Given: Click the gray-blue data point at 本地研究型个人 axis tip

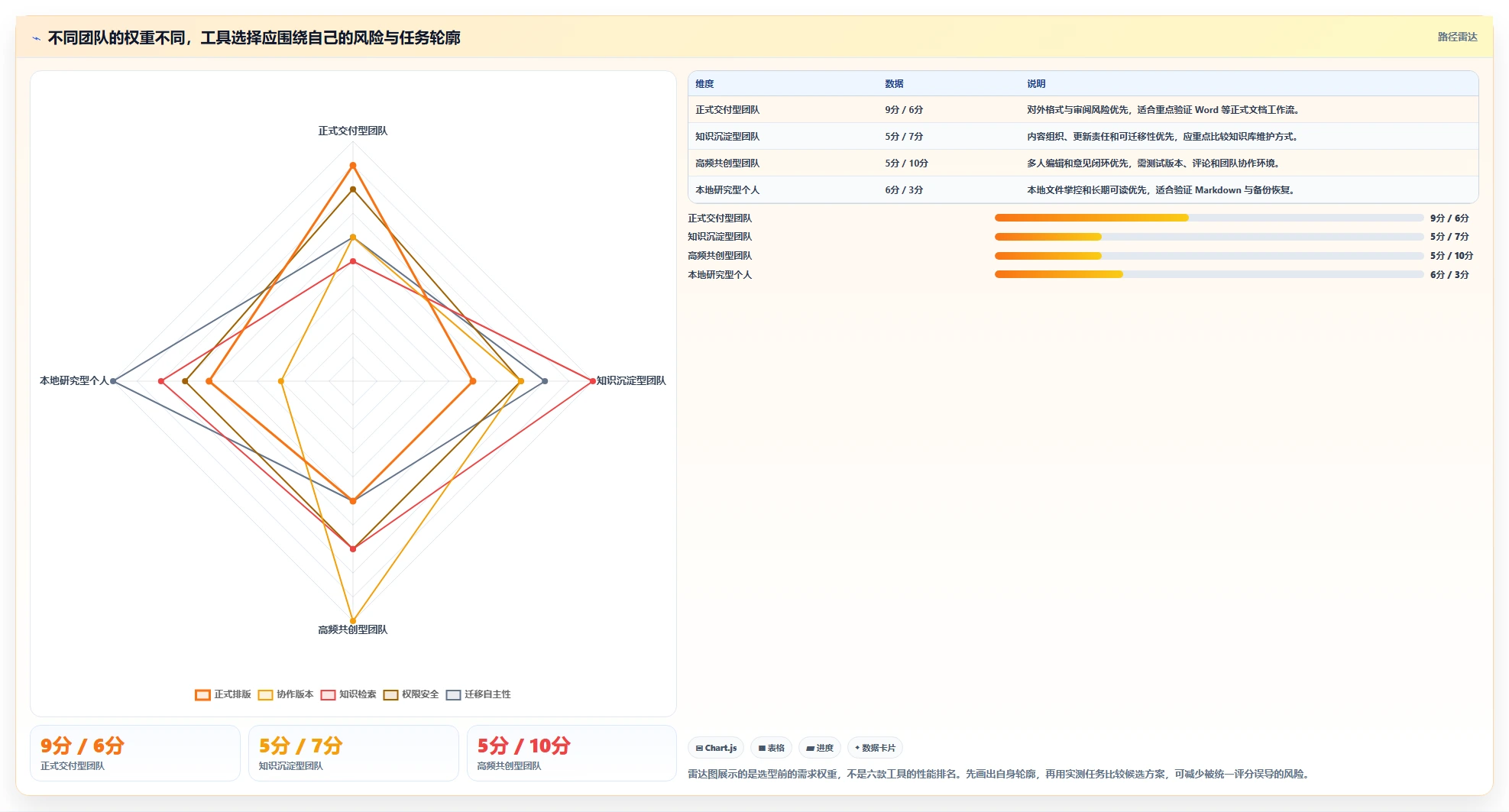Looking at the screenshot, I should coord(113,380).
